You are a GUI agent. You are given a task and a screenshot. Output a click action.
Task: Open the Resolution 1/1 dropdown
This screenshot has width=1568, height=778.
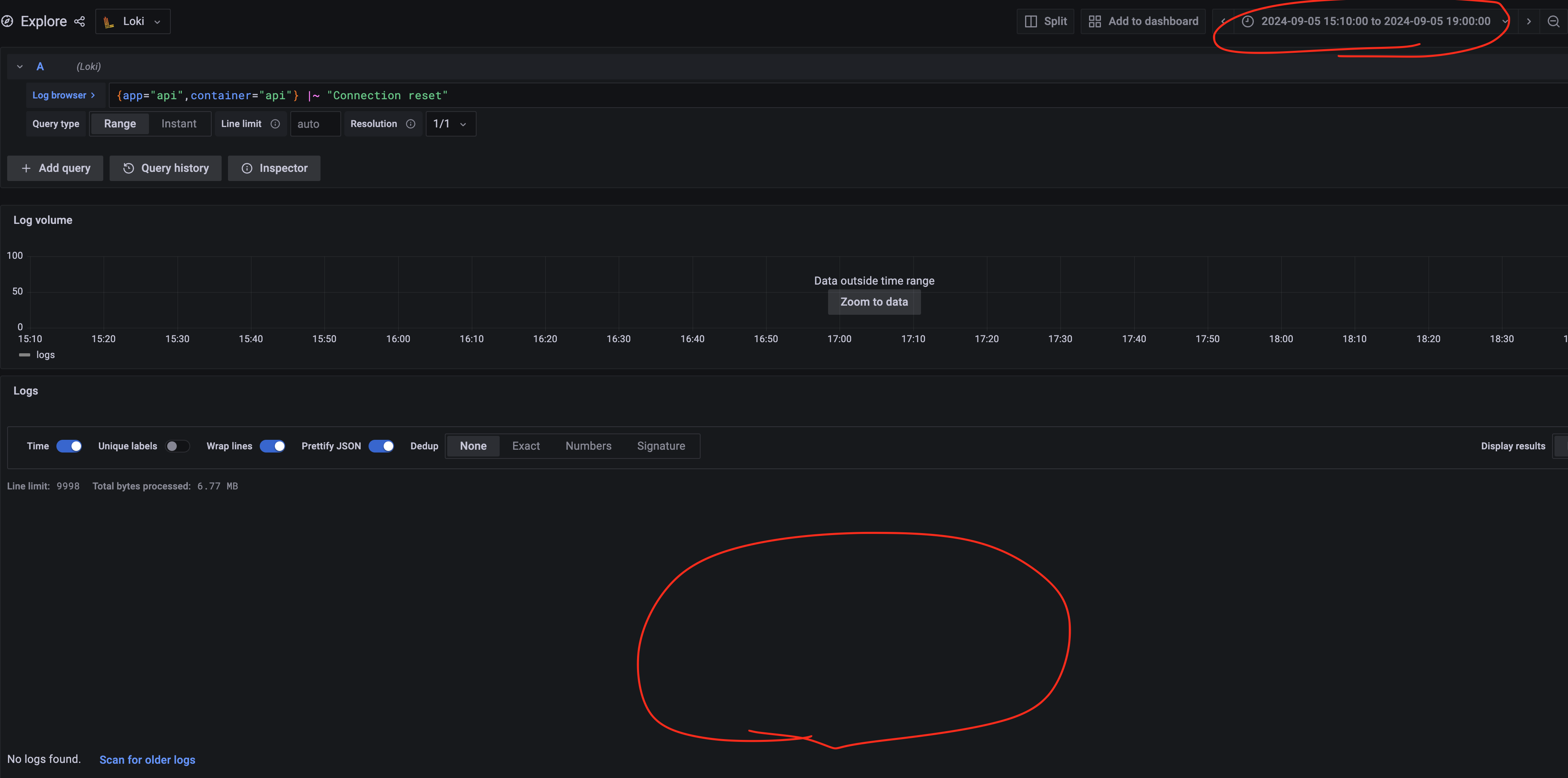tap(450, 123)
